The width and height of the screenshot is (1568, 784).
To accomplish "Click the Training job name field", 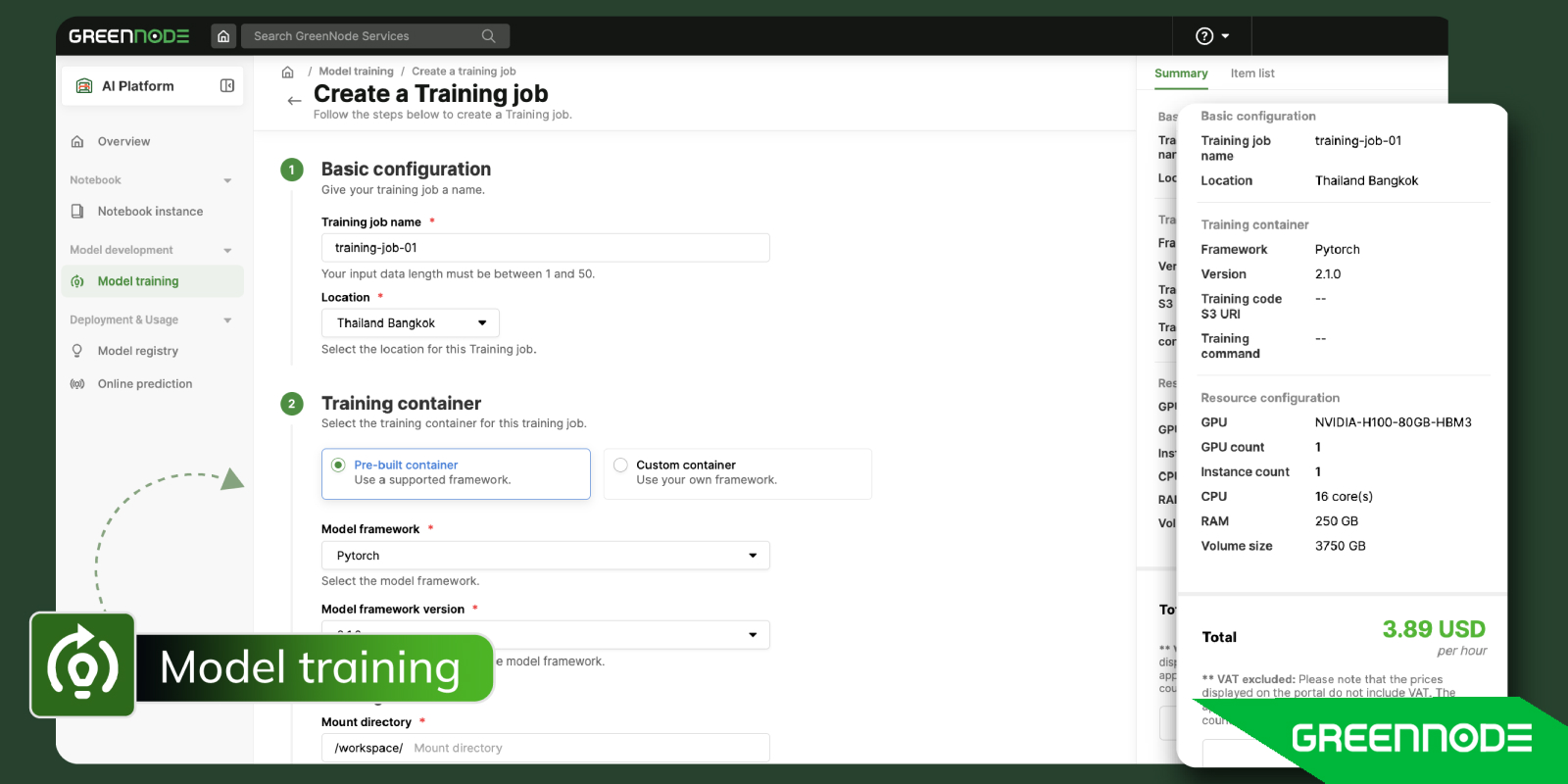I will (x=545, y=248).
